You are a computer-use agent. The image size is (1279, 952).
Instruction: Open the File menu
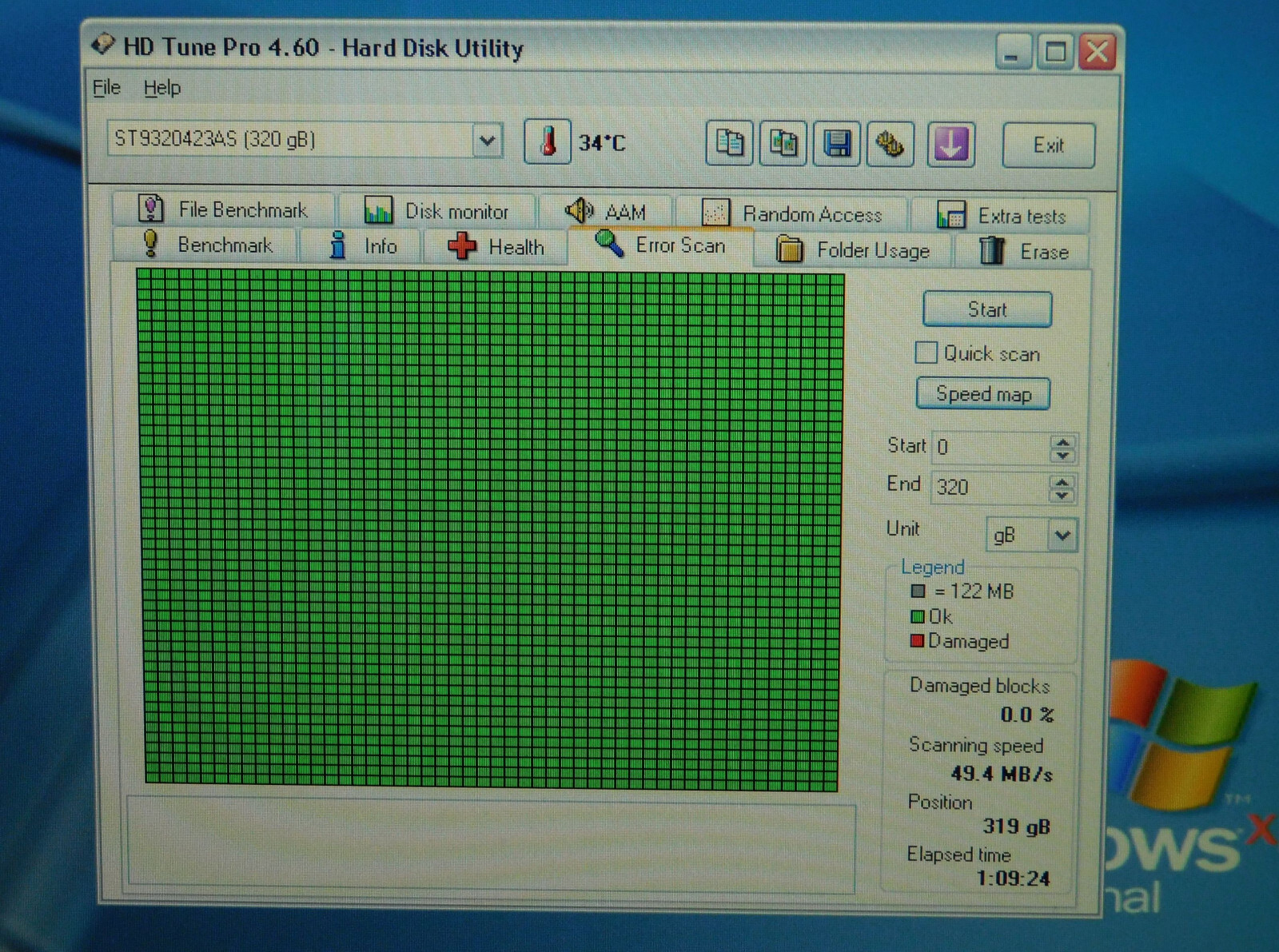(x=106, y=87)
